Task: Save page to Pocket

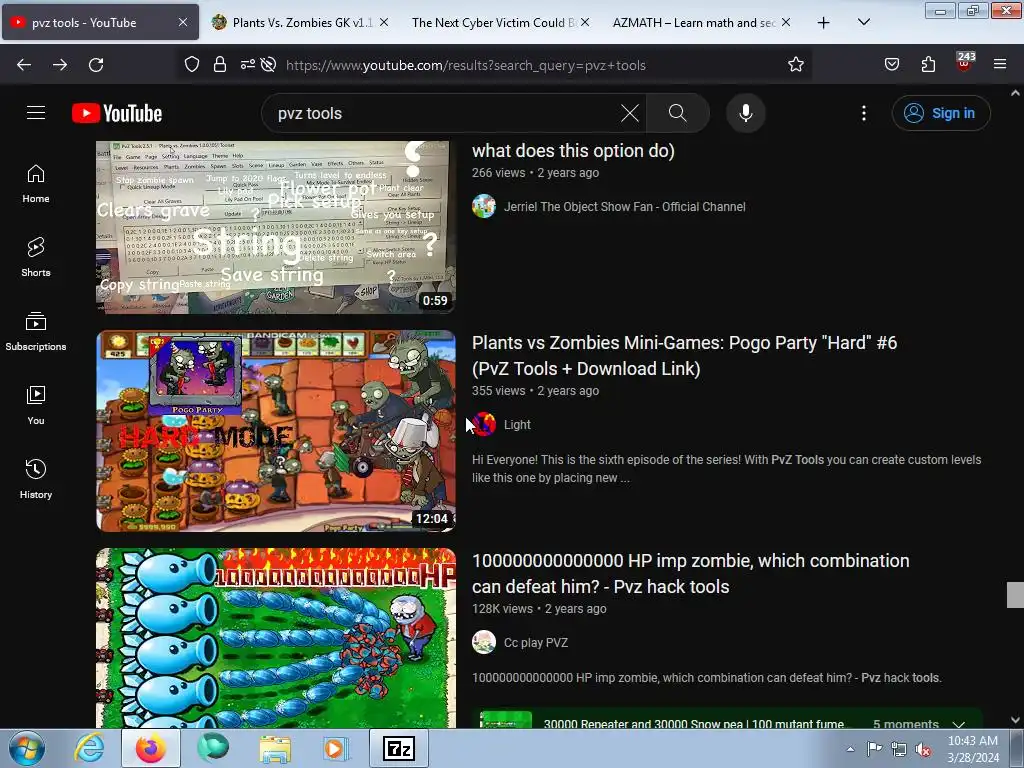Action: point(891,65)
